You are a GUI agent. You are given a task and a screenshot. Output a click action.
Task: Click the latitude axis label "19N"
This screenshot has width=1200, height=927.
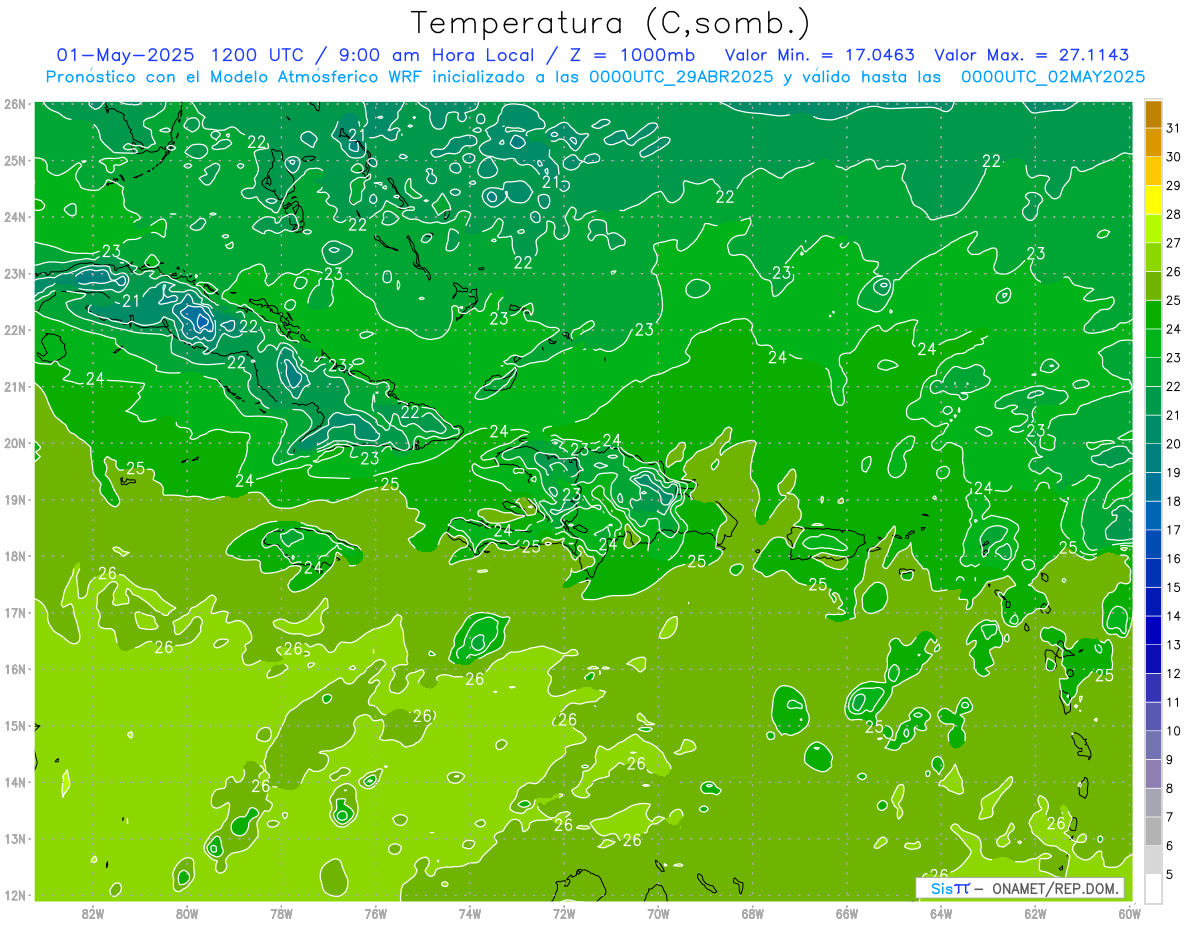tap(14, 499)
